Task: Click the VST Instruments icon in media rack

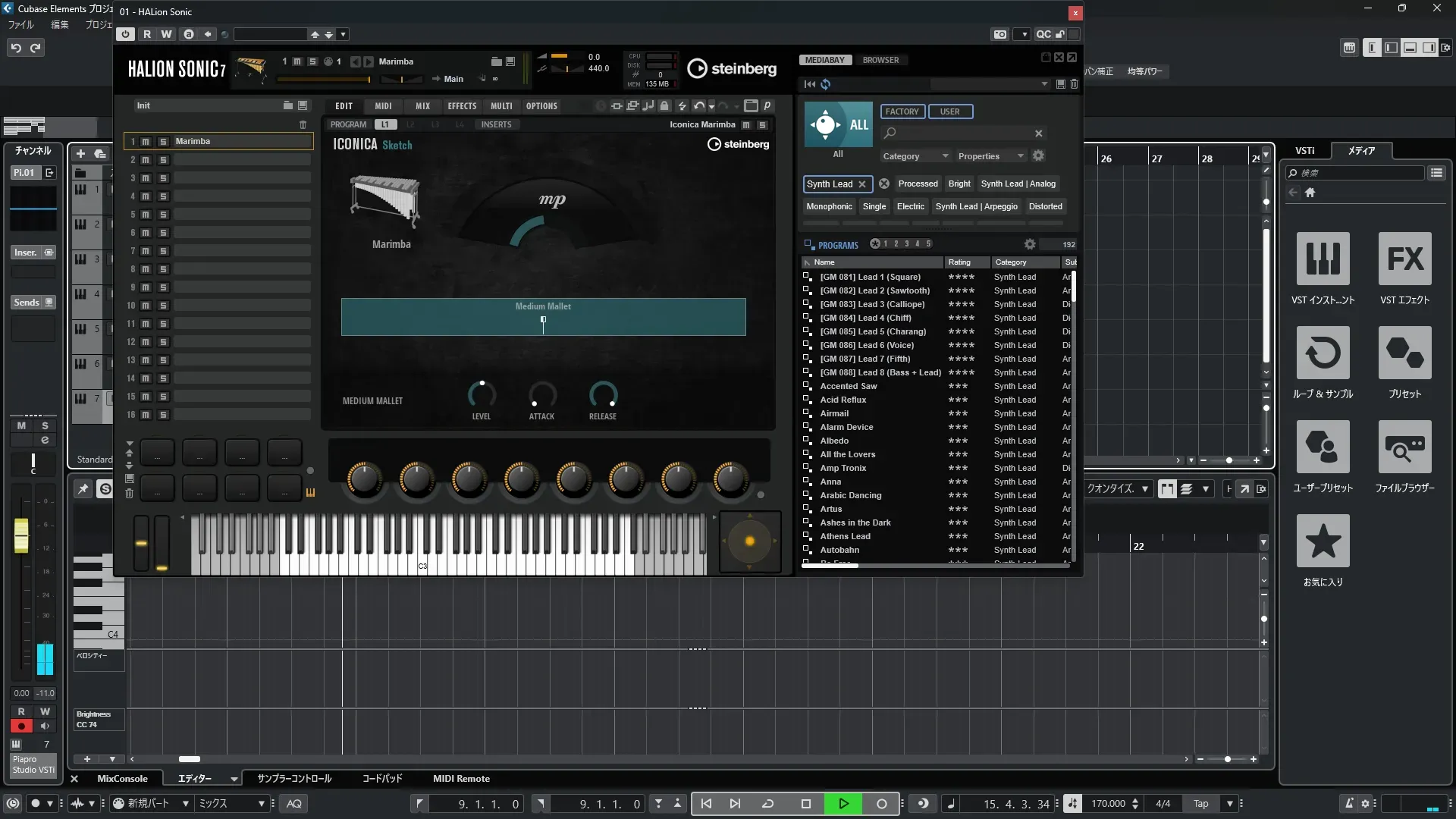Action: 1323,259
